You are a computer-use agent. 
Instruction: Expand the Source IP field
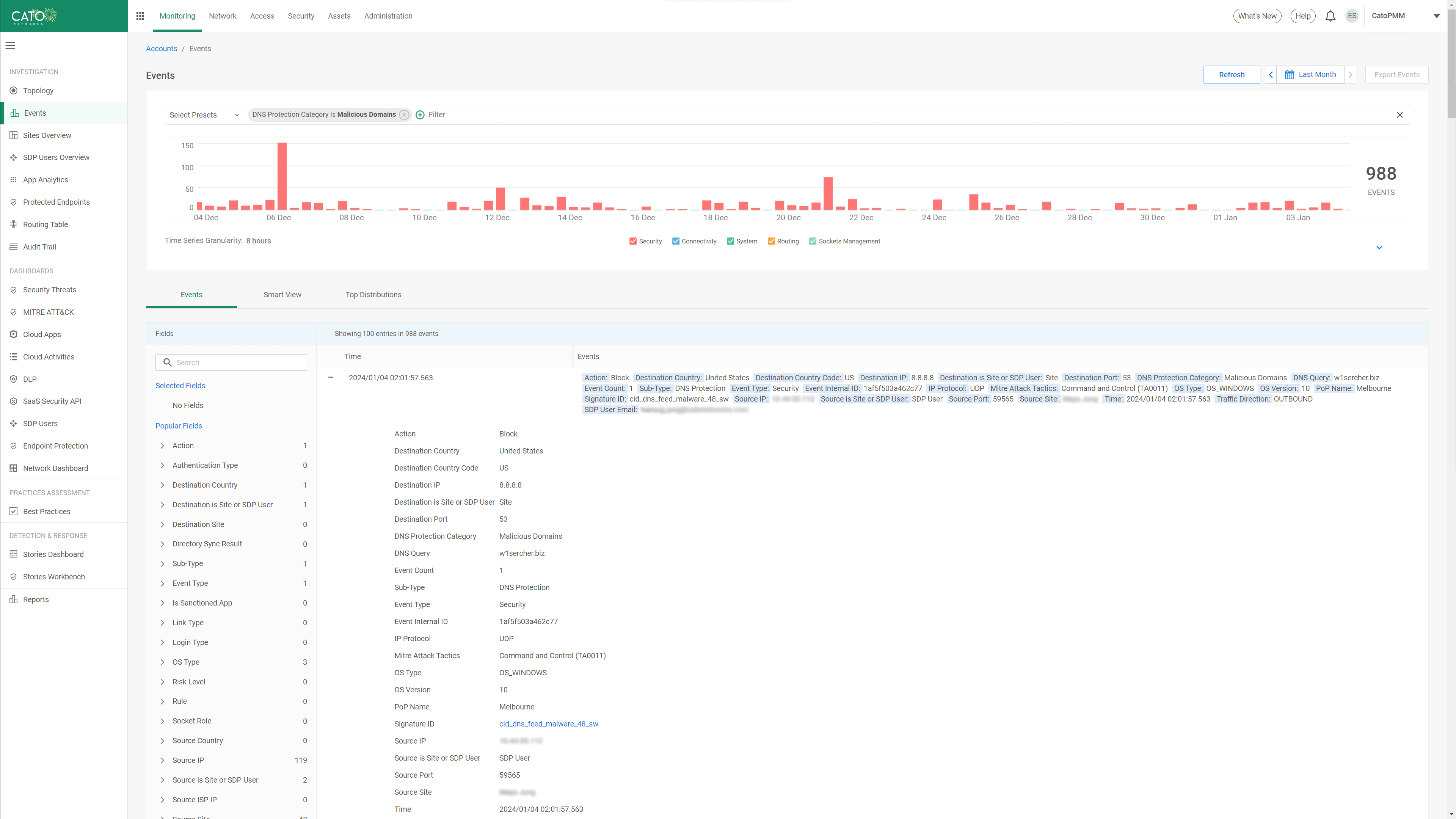coord(162,760)
